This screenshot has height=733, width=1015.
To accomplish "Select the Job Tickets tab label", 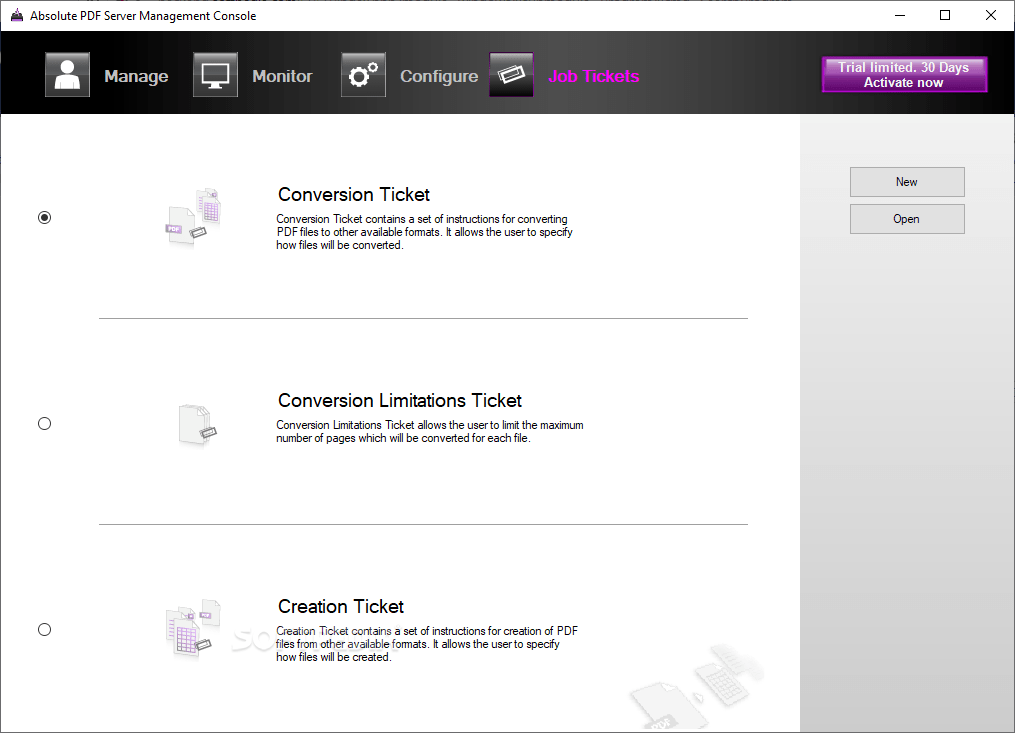I will point(594,76).
